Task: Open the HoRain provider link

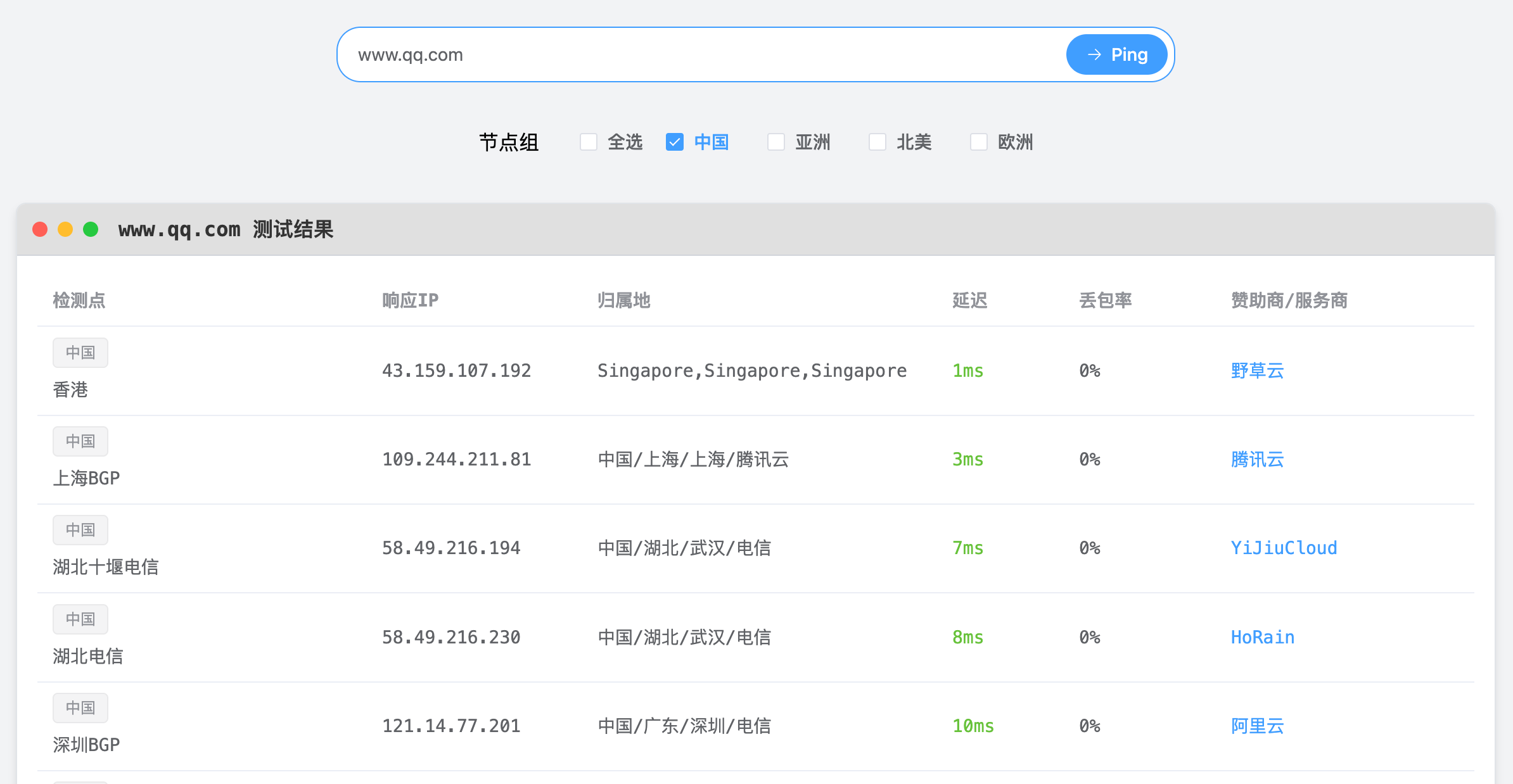Action: coord(1262,637)
